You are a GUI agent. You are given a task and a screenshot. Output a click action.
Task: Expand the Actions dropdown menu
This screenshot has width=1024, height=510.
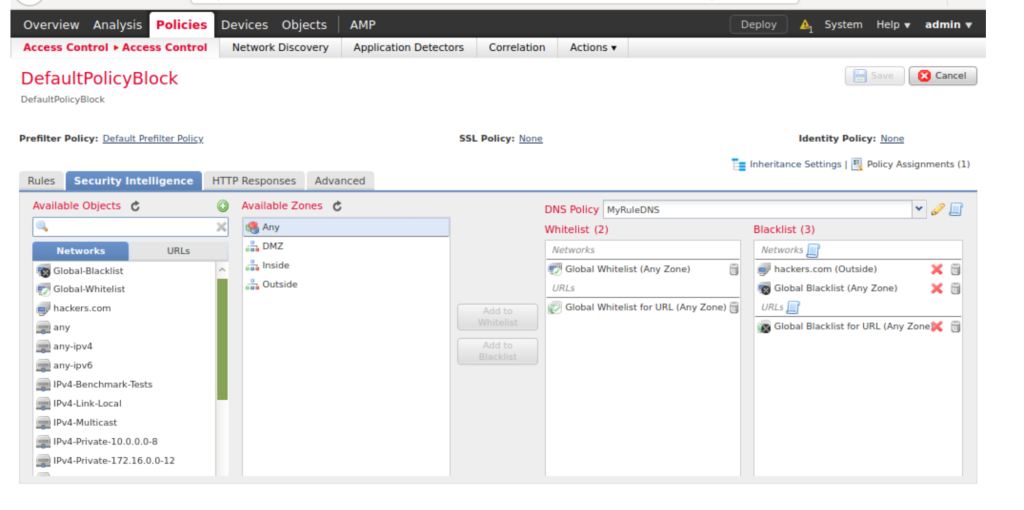[593, 47]
